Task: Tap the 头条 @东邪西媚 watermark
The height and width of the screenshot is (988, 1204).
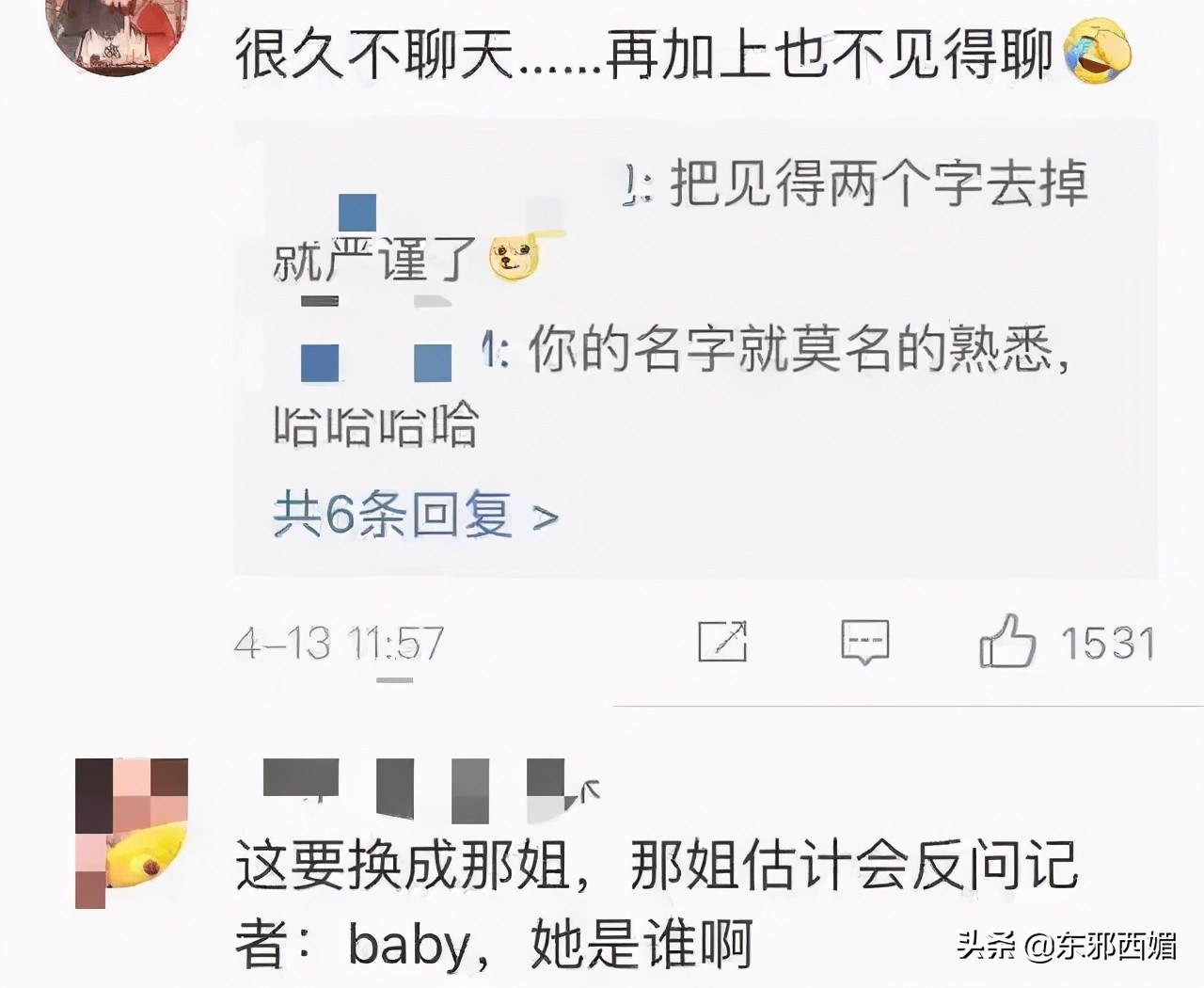Action: click(x=1066, y=946)
